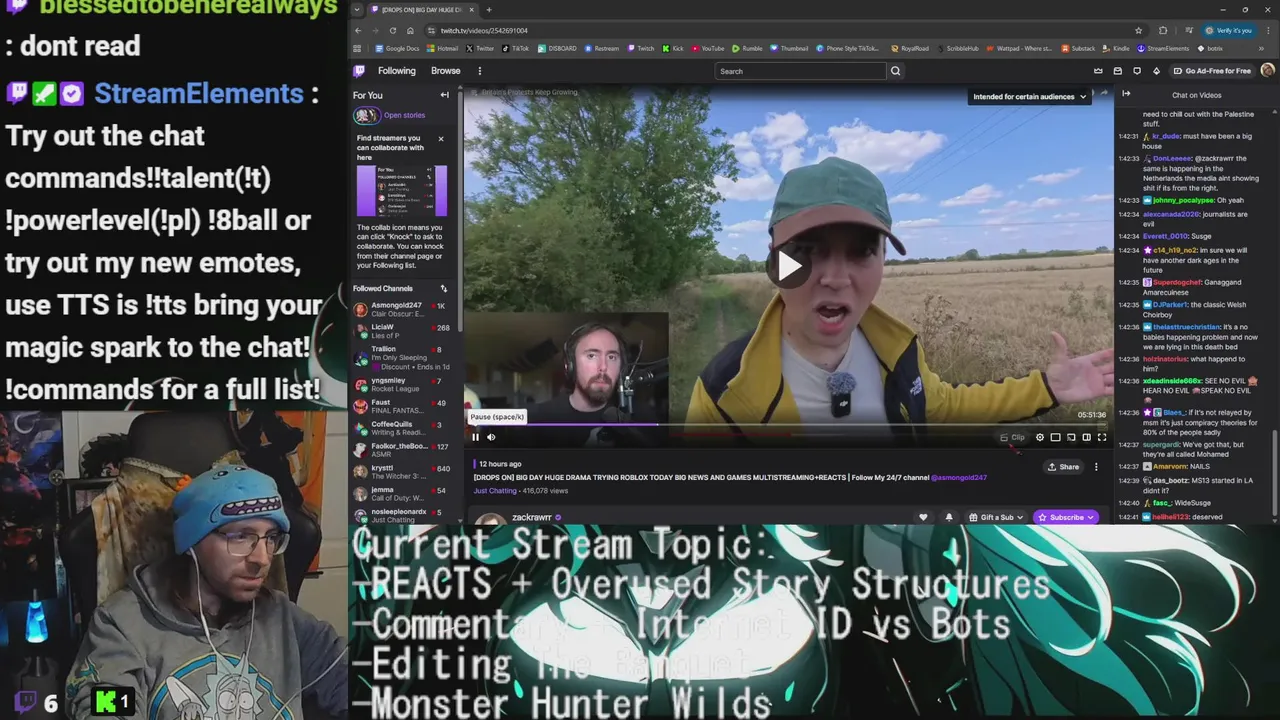Open video more options dots menu

pos(1096,467)
